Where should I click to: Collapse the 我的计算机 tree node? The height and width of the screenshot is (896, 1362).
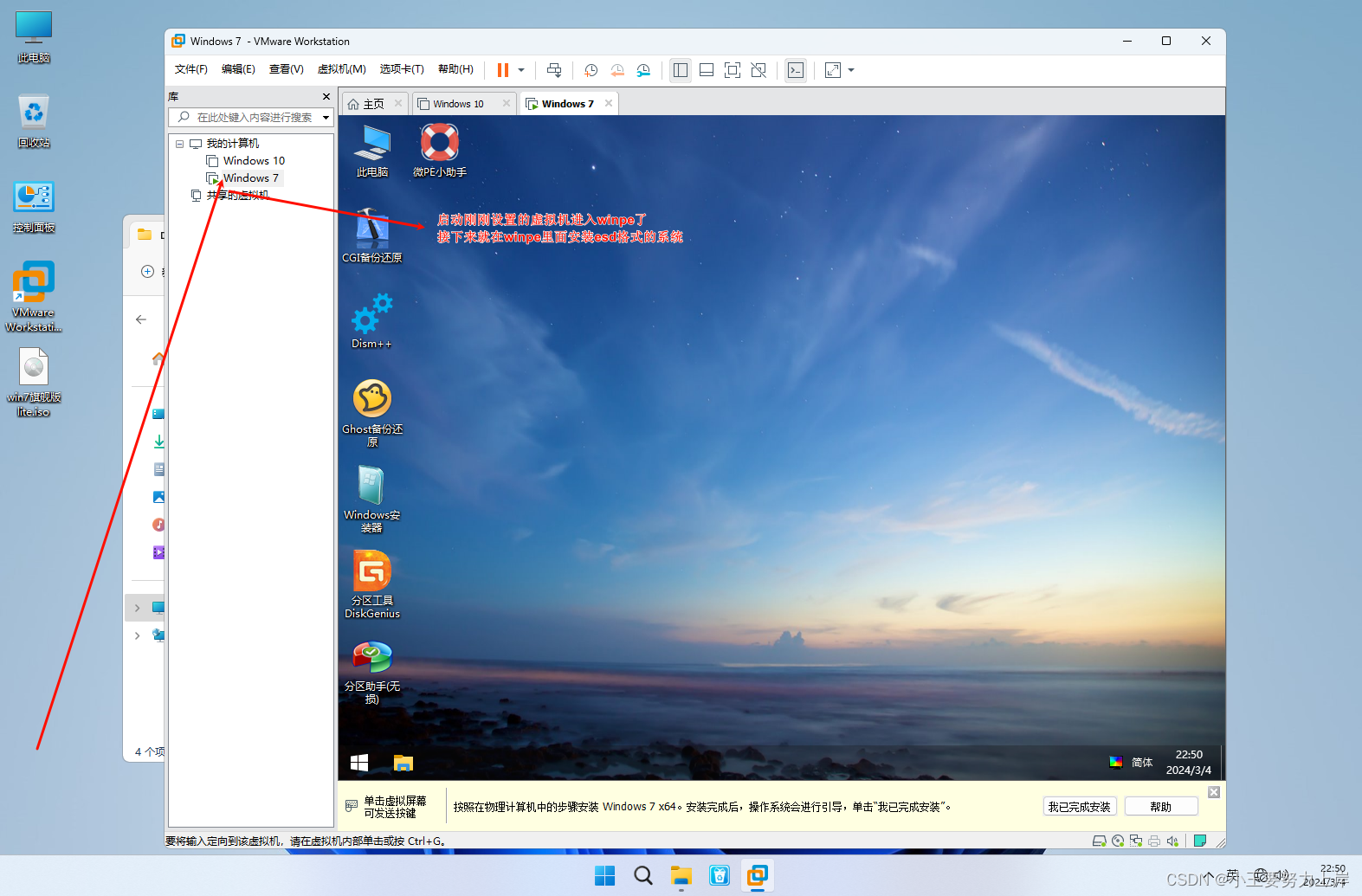[179, 144]
